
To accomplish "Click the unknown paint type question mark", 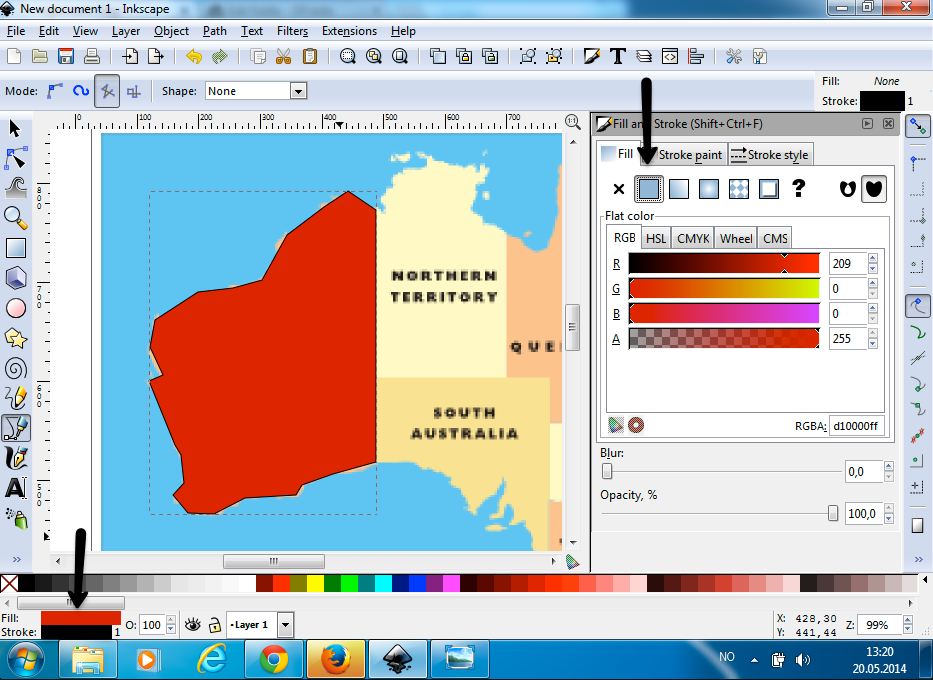I will click(x=798, y=188).
